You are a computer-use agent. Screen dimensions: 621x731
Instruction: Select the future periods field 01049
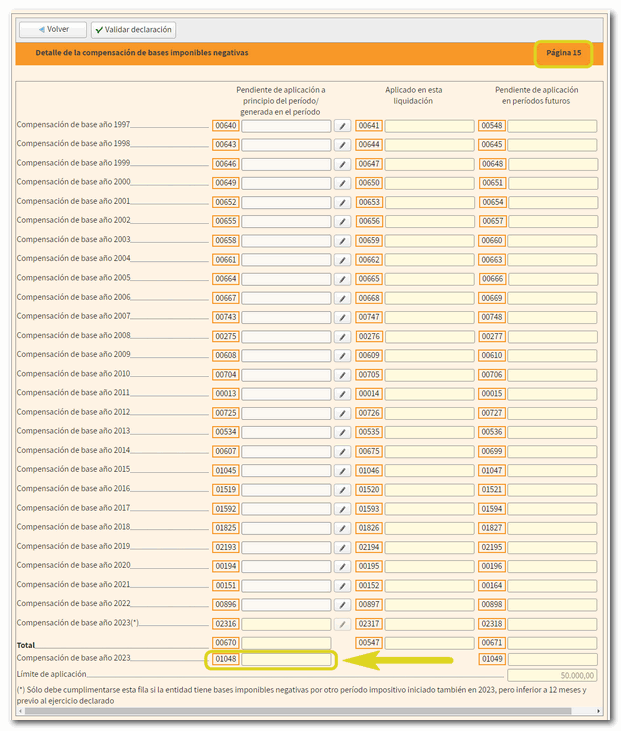click(x=552, y=660)
